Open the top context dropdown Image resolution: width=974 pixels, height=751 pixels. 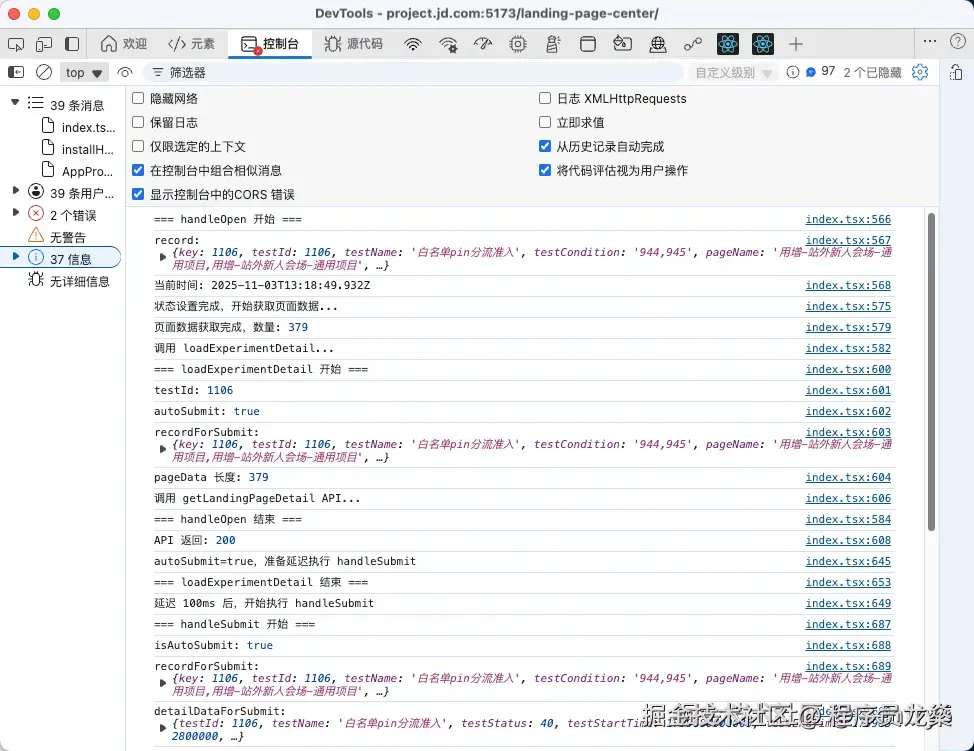coord(84,73)
